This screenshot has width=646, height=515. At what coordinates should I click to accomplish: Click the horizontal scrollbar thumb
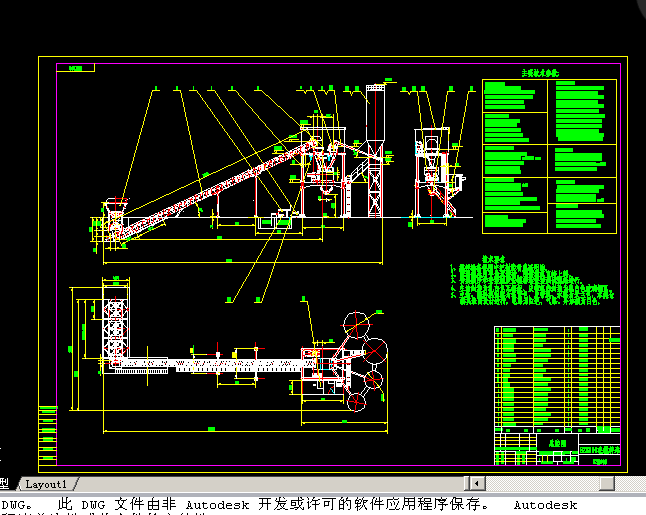(x=606, y=483)
